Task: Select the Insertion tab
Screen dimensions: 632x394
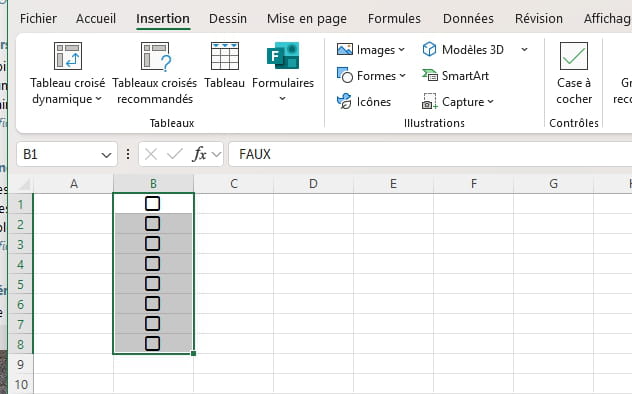Action: click(x=163, y=19)
